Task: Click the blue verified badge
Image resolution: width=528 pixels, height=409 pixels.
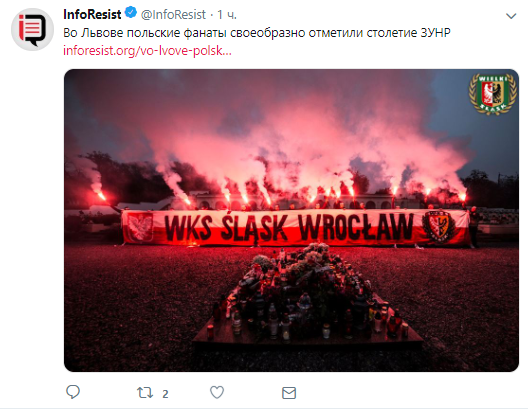Action: coord(131,13)
